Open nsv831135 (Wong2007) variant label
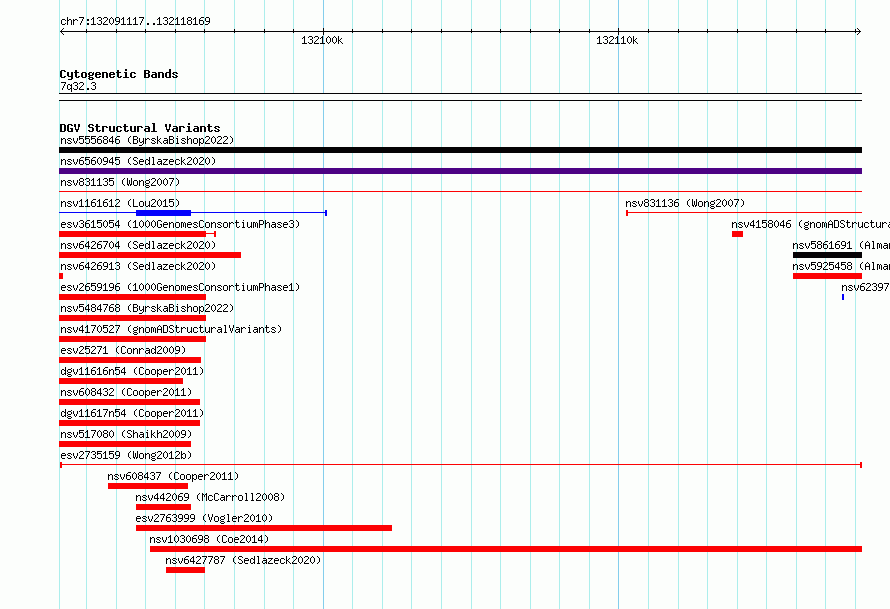 (120, 182)
